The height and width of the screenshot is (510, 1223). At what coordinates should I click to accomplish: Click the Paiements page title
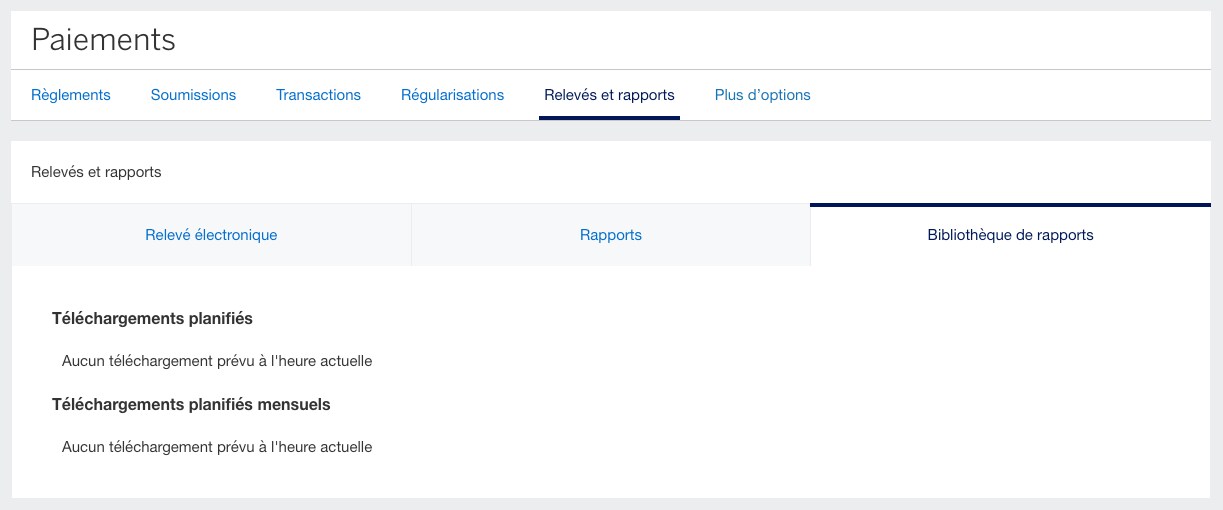coord(103,40)
